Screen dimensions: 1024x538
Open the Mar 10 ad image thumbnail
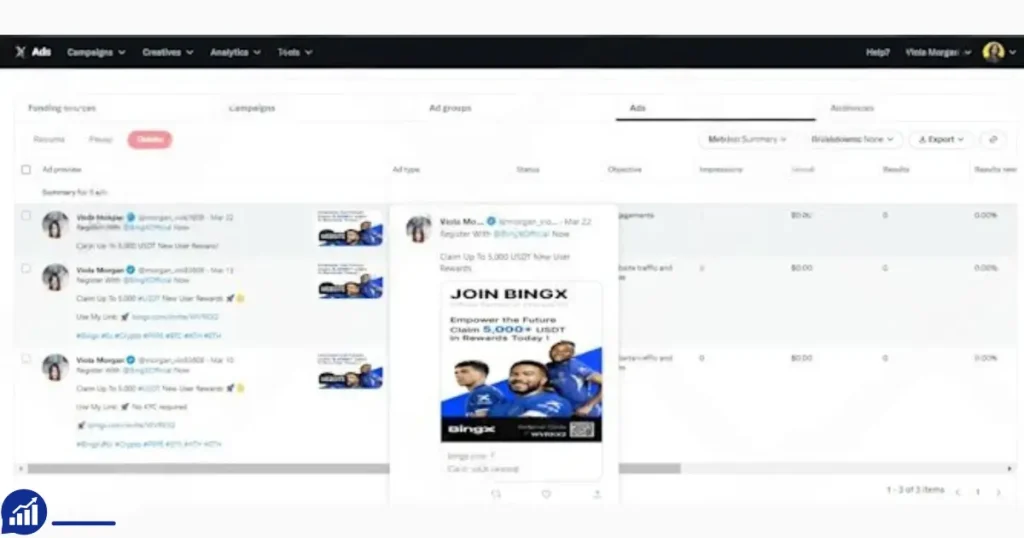click(350, 371)
